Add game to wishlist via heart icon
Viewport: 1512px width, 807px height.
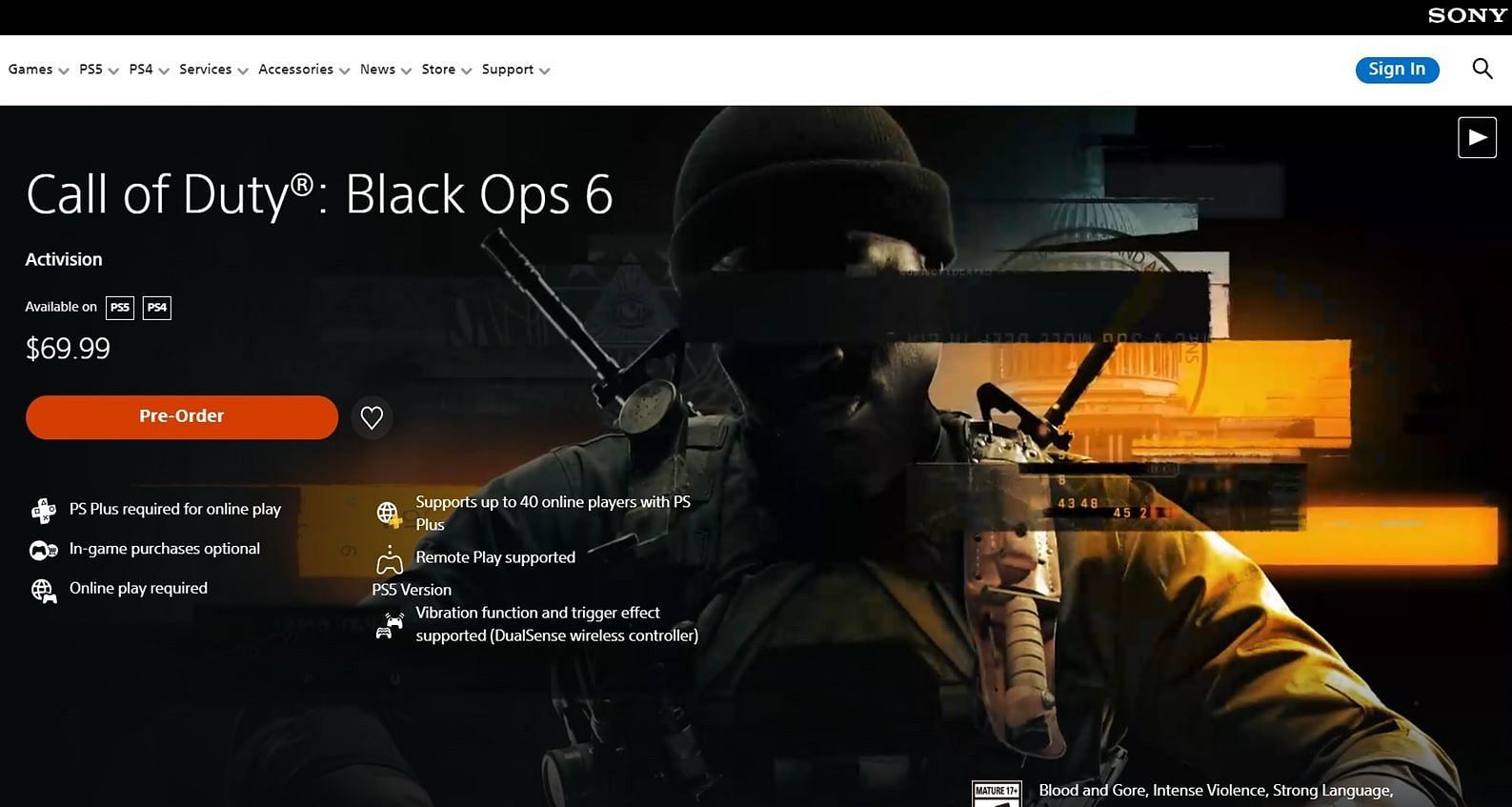click(372, 417)
